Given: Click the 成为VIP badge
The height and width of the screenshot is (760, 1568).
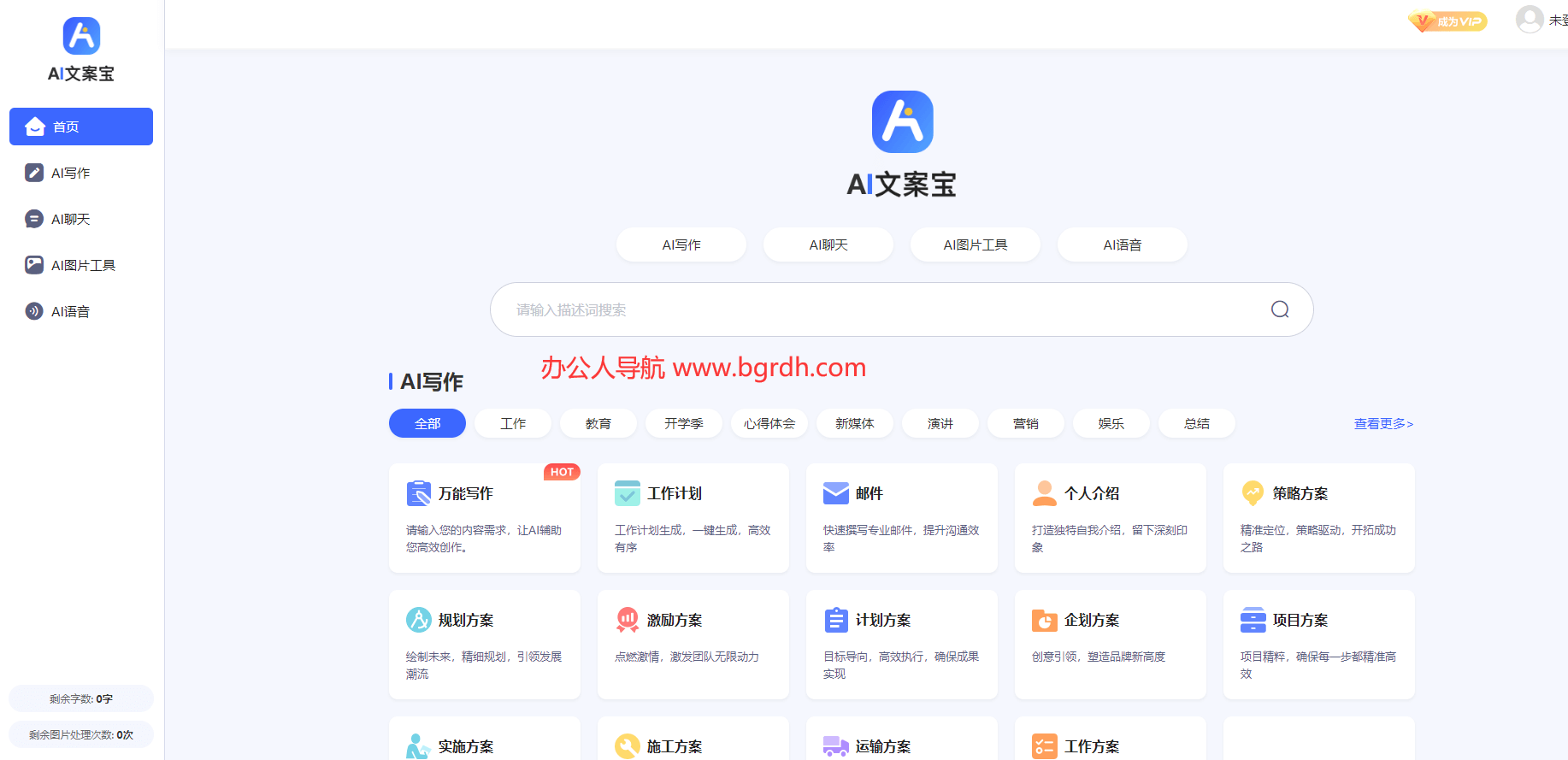Looking at the screenshot, I should [x=1447, y=21].
